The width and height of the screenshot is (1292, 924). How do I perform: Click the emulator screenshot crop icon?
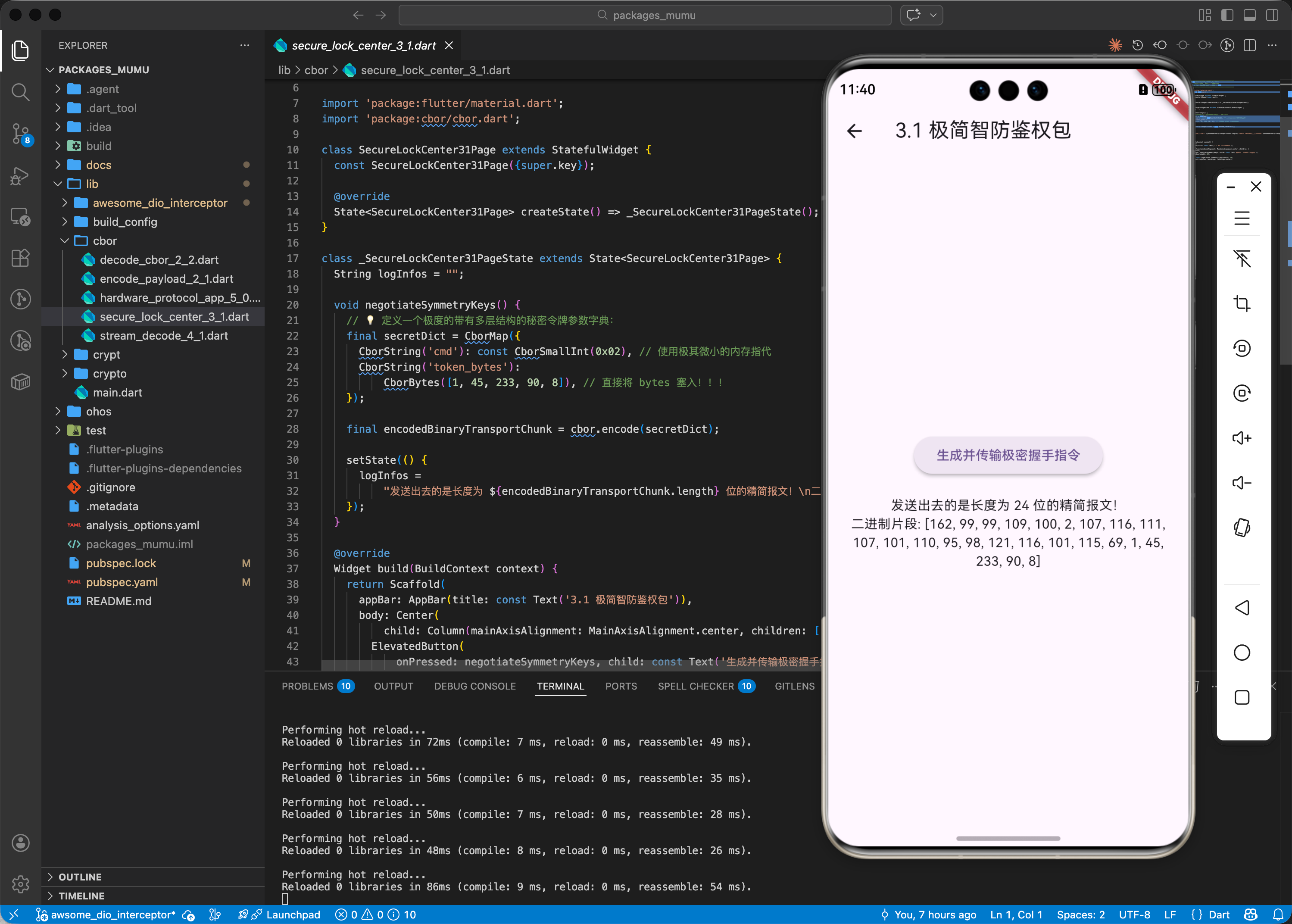point(1242,303)
